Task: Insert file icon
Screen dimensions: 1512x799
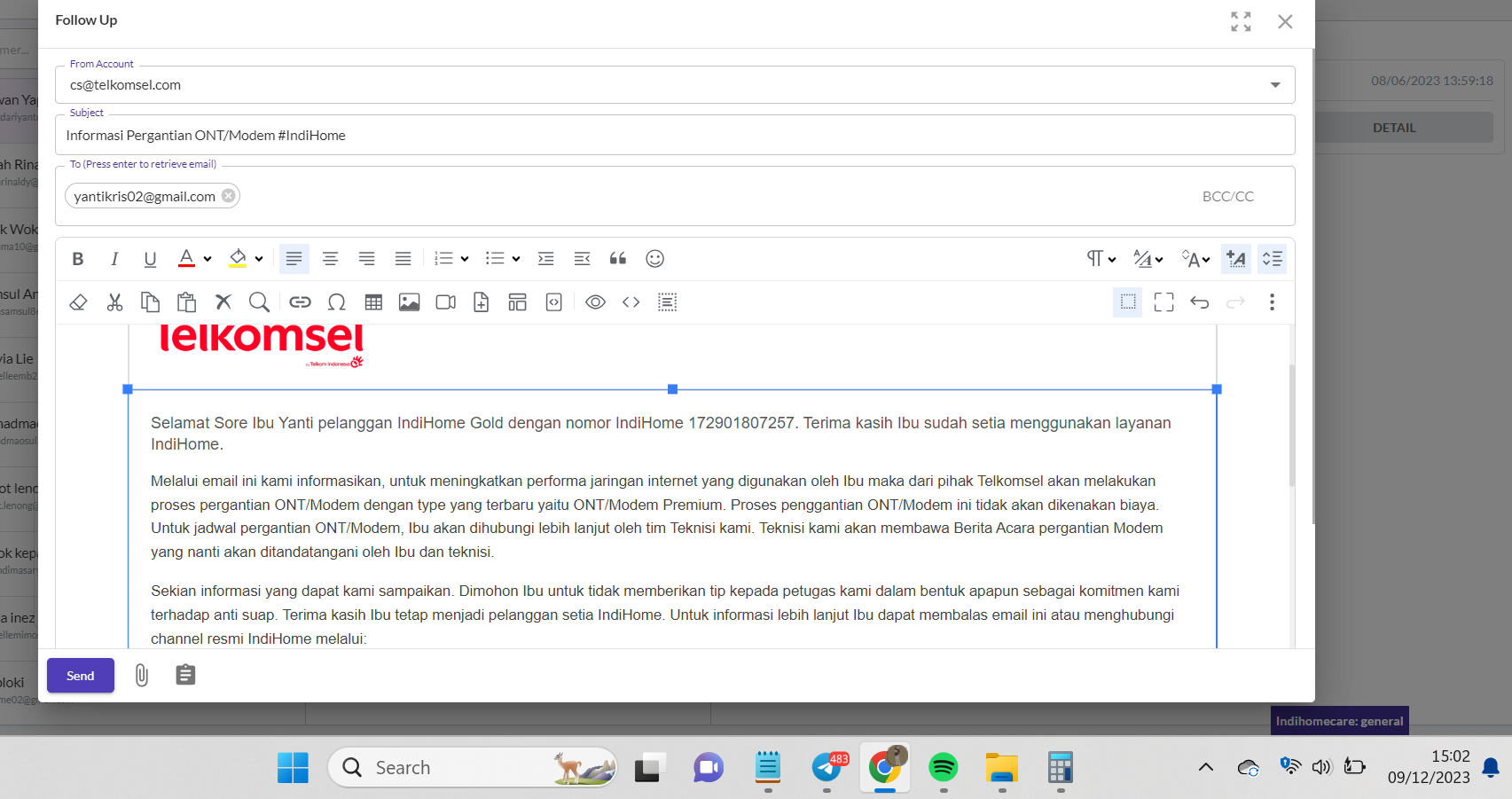Action: [x=482, y=302]
